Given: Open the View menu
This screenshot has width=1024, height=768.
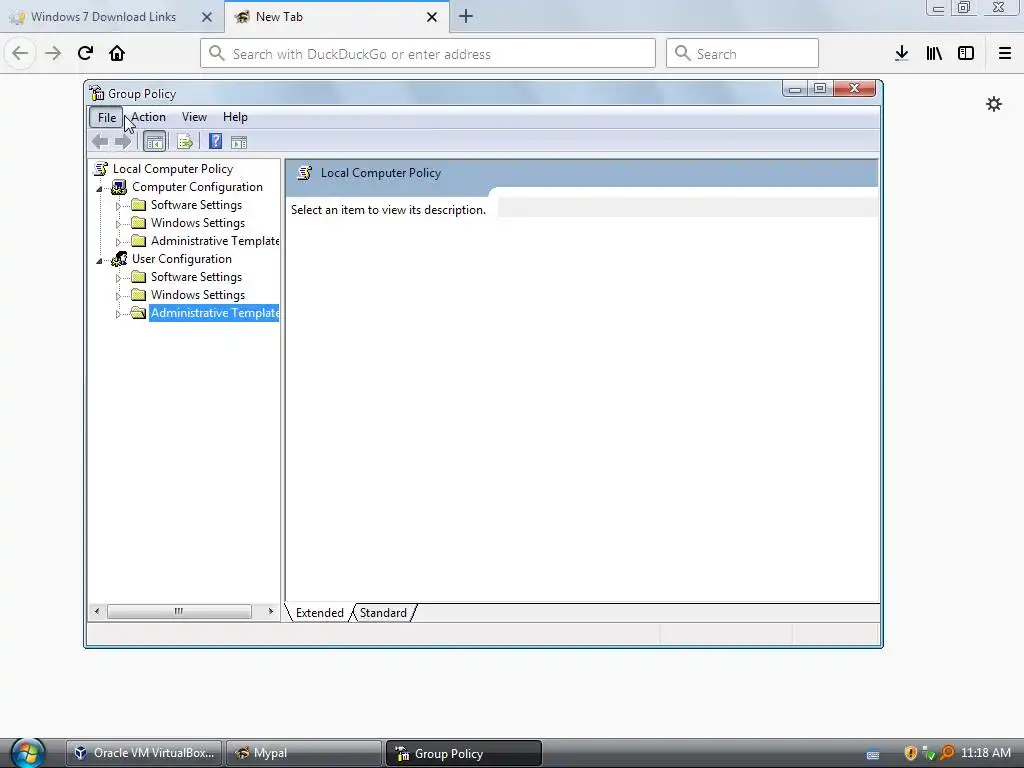Looking at the screenshot, I should coord(194,117).
